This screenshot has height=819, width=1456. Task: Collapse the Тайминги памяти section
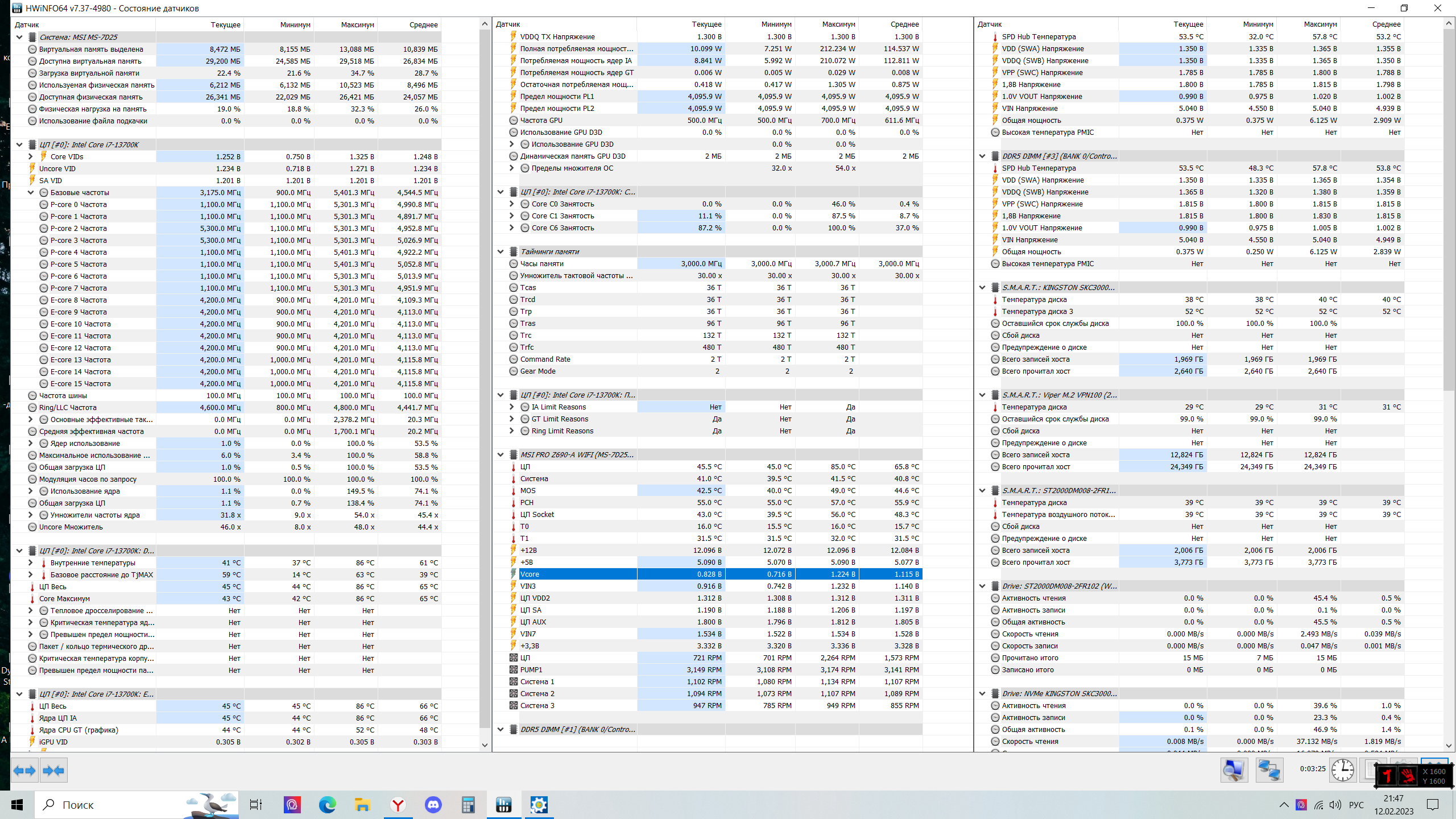coord(500,251)
